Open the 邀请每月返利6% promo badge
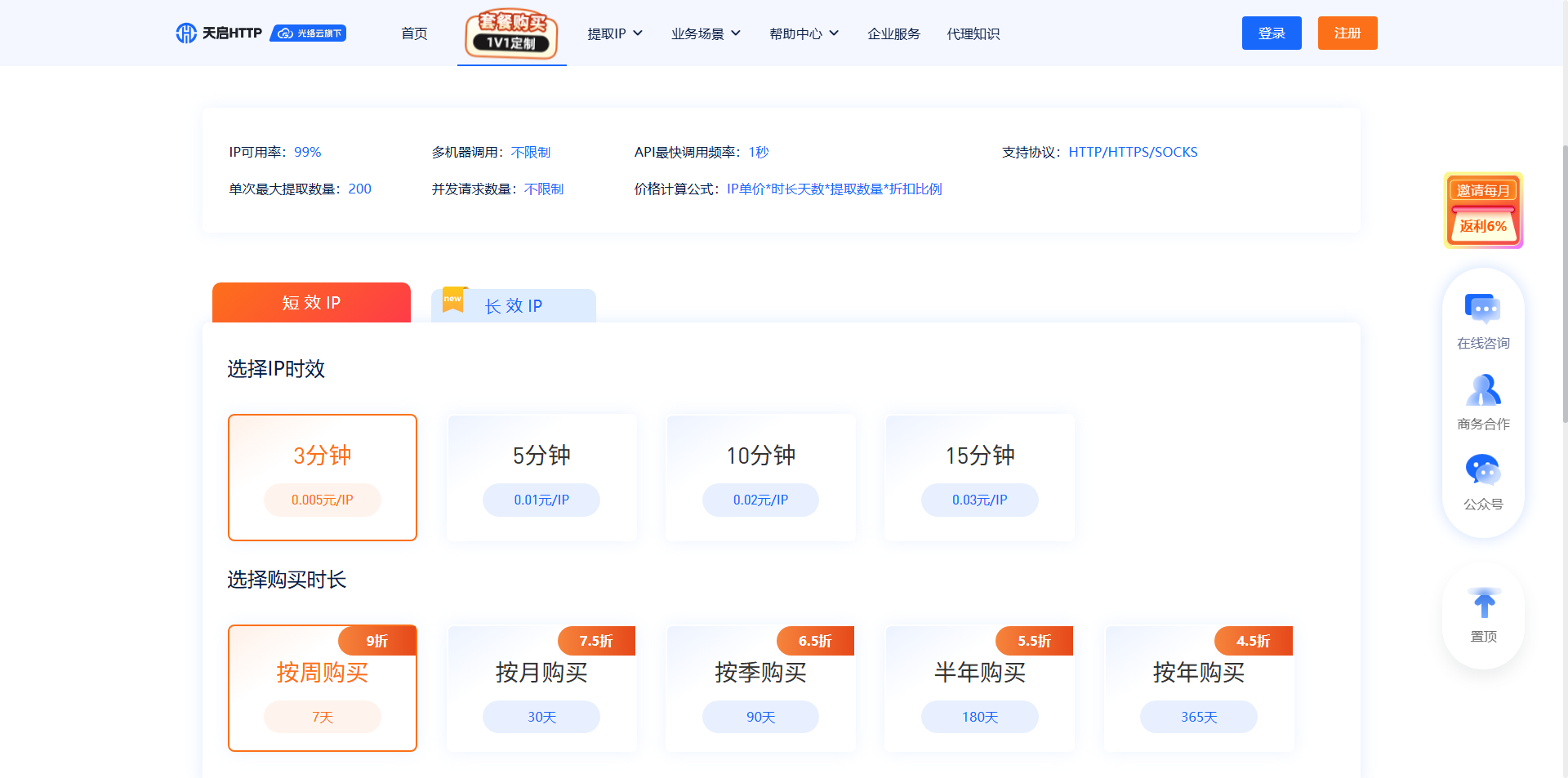Viewport: 1568px width, 778px height. [x=1483, y=210]
